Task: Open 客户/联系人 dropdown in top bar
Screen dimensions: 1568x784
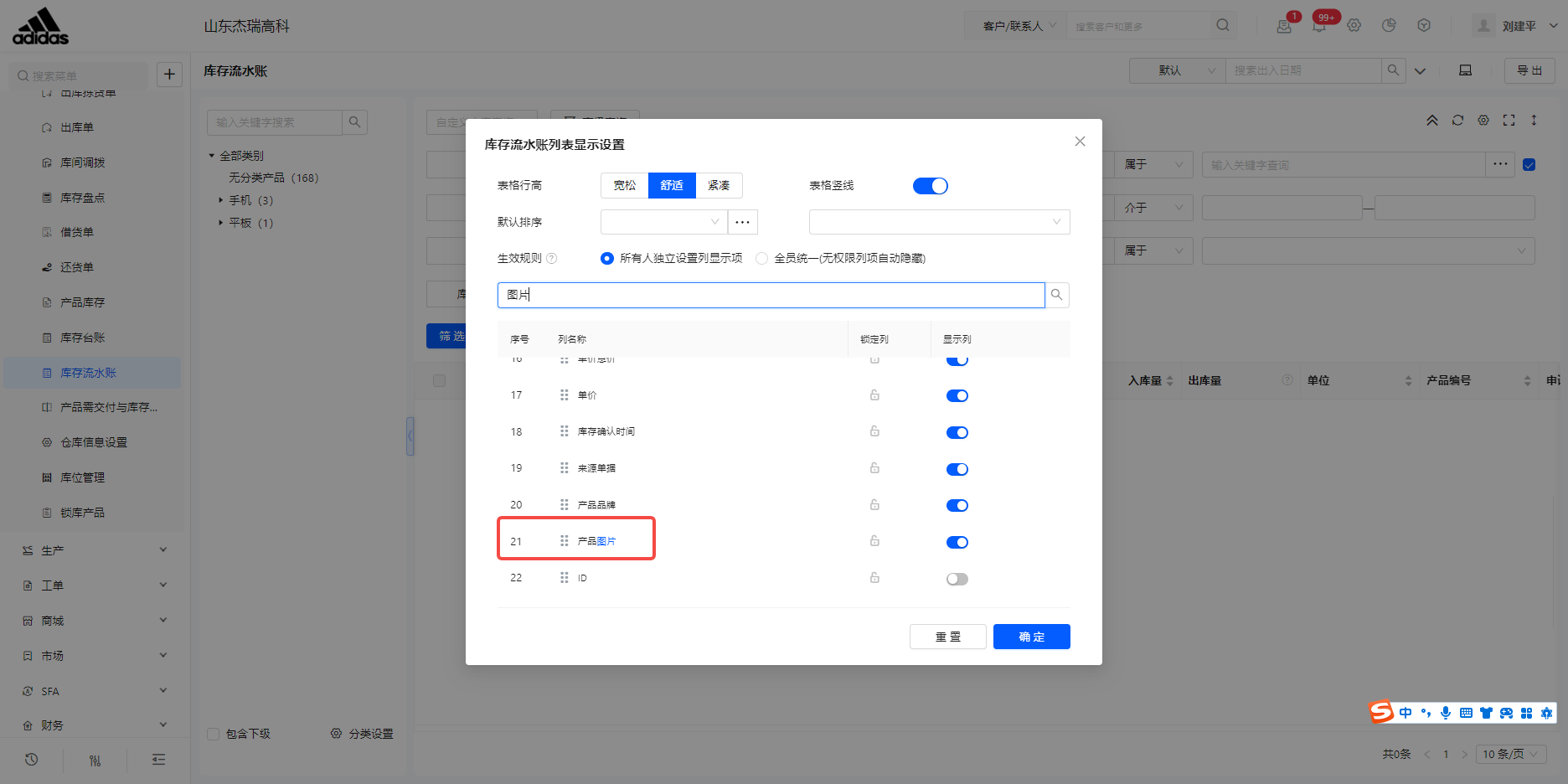Action: (1019, 26)
